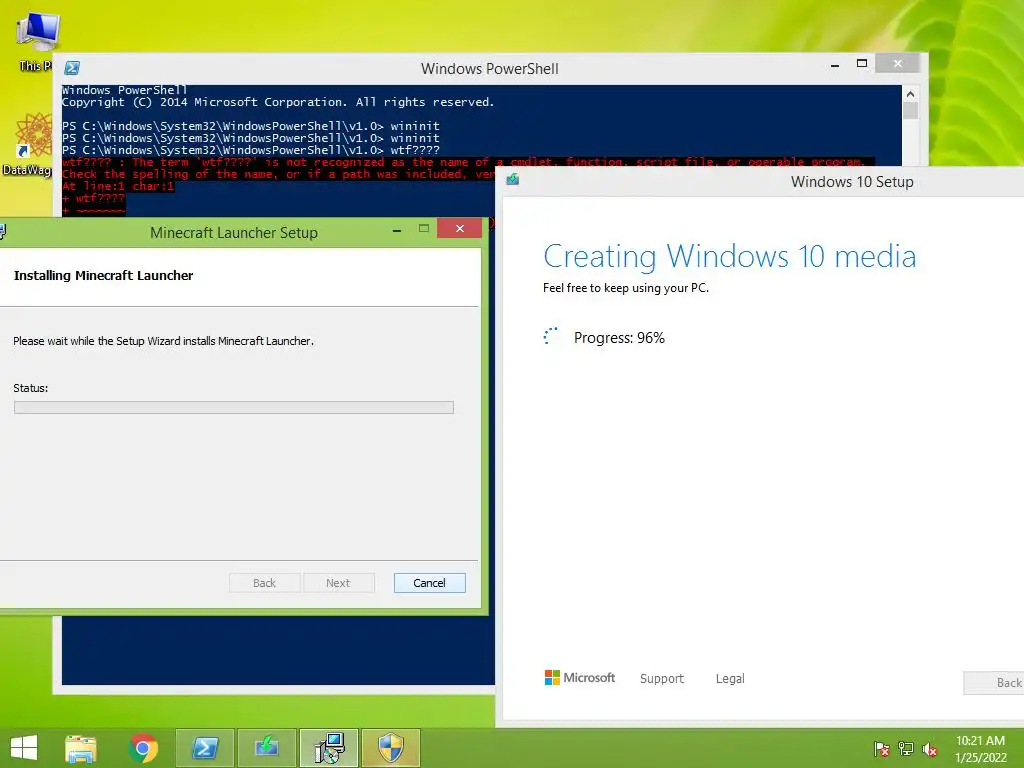Image resolution: width=1024 pixels, height=768 pixels.
Task: Click the disabled Next button in Minecraft Setup
Action: click(x=338, y=583)
